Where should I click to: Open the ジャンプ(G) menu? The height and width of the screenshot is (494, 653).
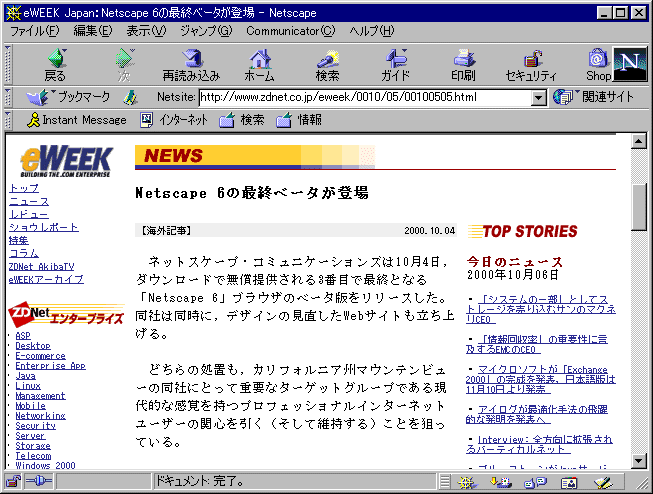(206, 31)
